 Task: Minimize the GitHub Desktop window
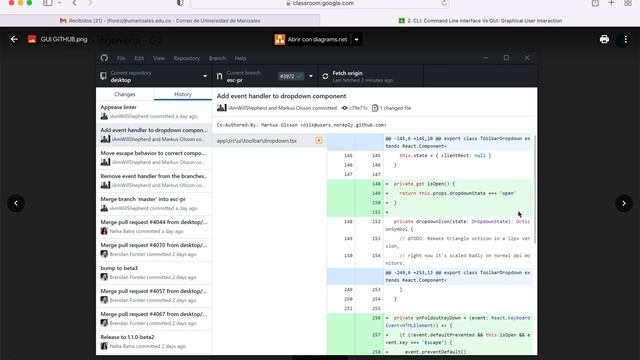486,58
